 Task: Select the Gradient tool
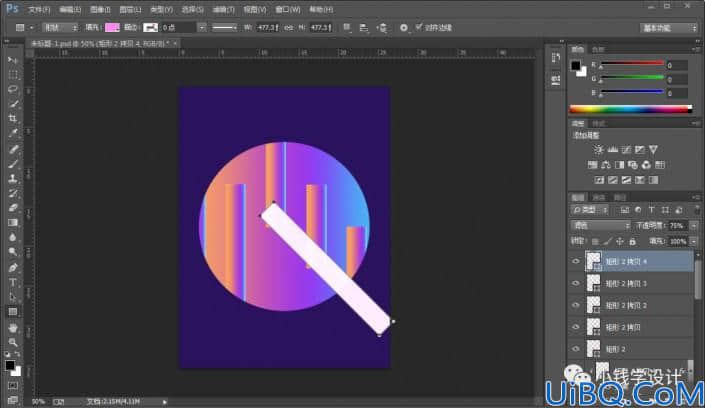[13, 223]
